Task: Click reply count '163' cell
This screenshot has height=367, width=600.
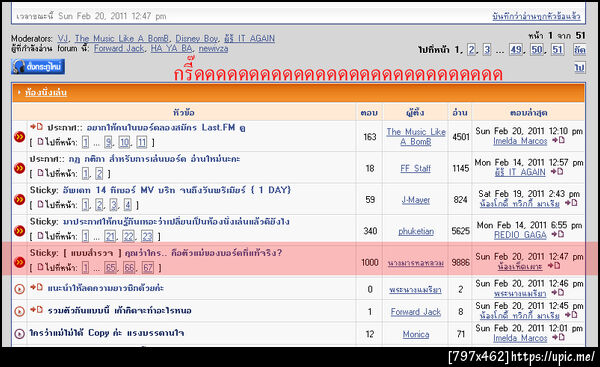Action: [370, 137]
